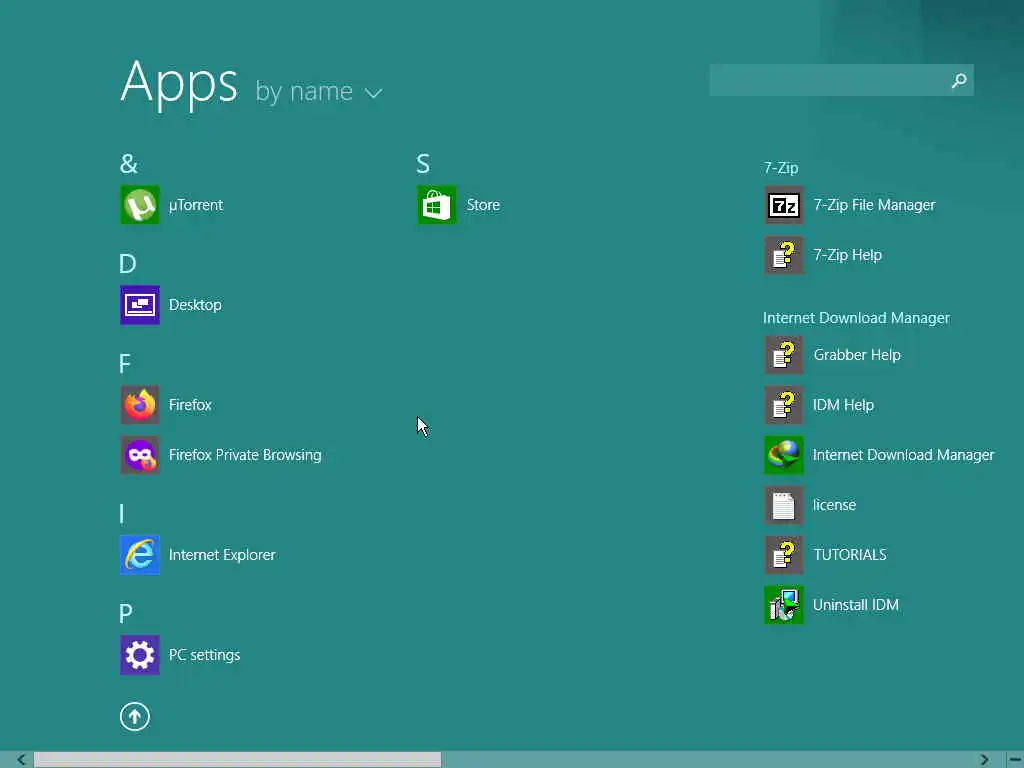Open the Store shopping bag icon
The height and width of the screenshot is (768, 1024).
pyautogui.click(x=437, y=205)
